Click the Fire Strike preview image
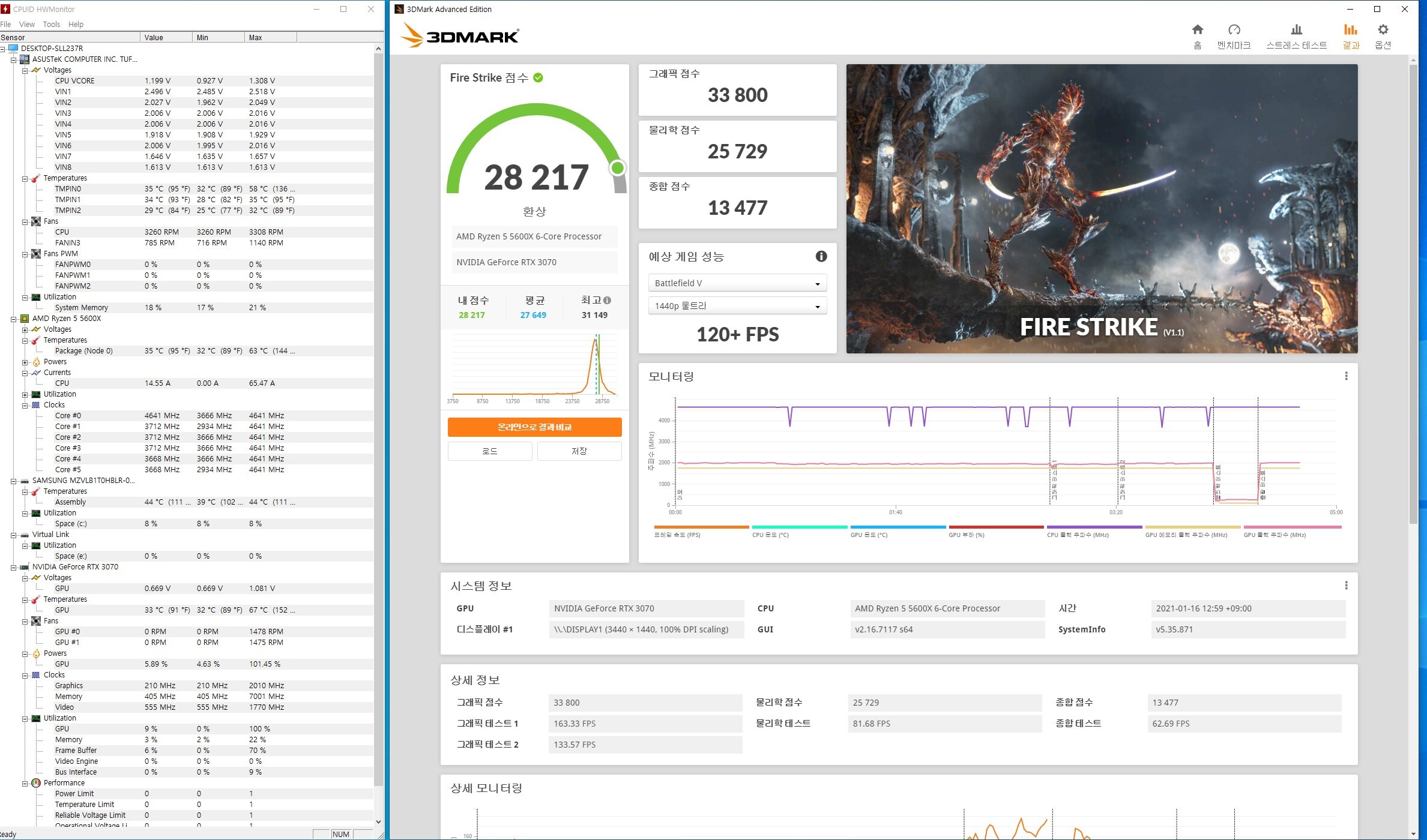 pos(1102,209)
